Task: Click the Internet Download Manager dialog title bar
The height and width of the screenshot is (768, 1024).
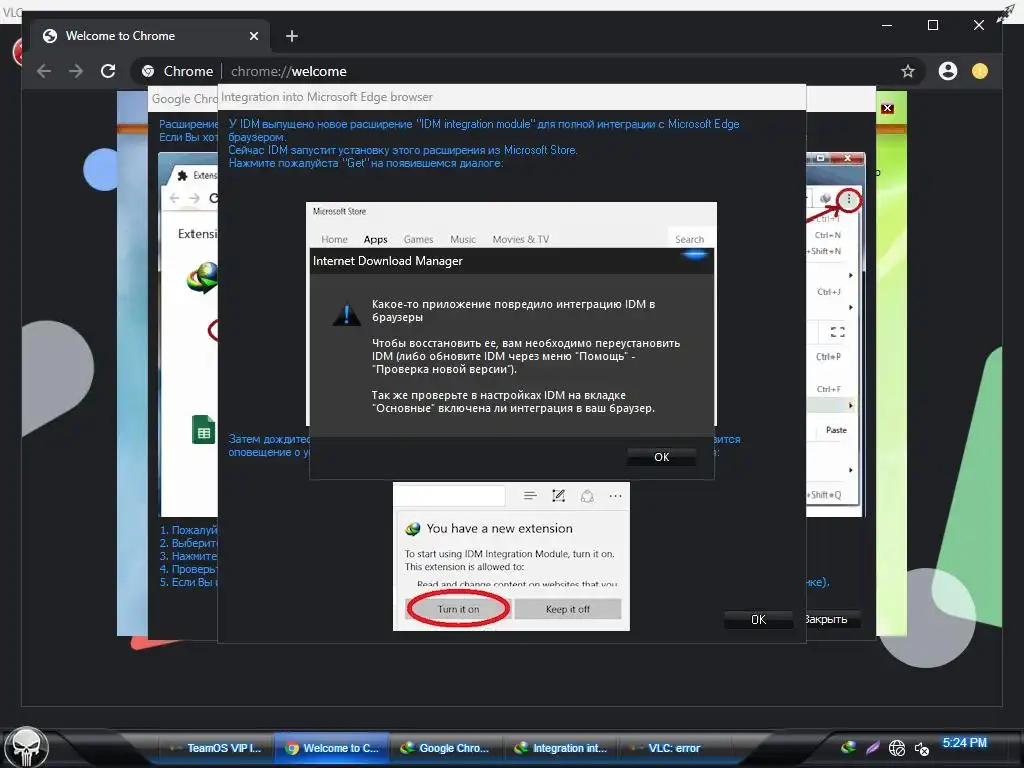Action: click(x=511, y=261)
